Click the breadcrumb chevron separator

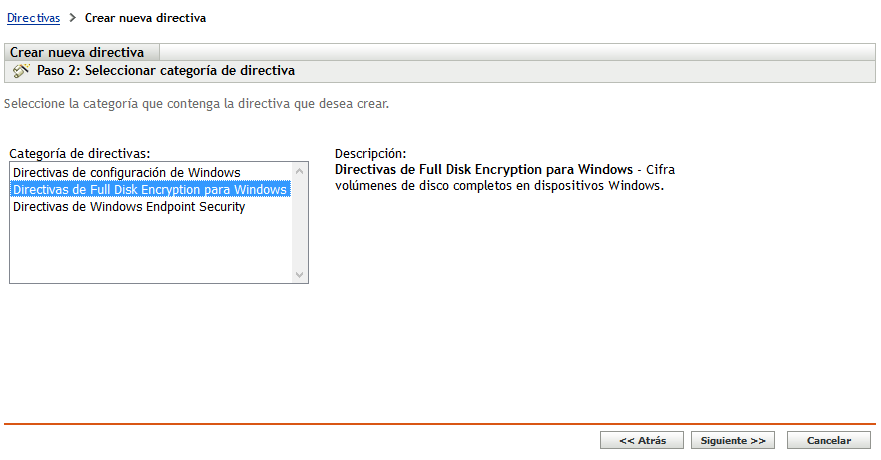click(73, 18)
